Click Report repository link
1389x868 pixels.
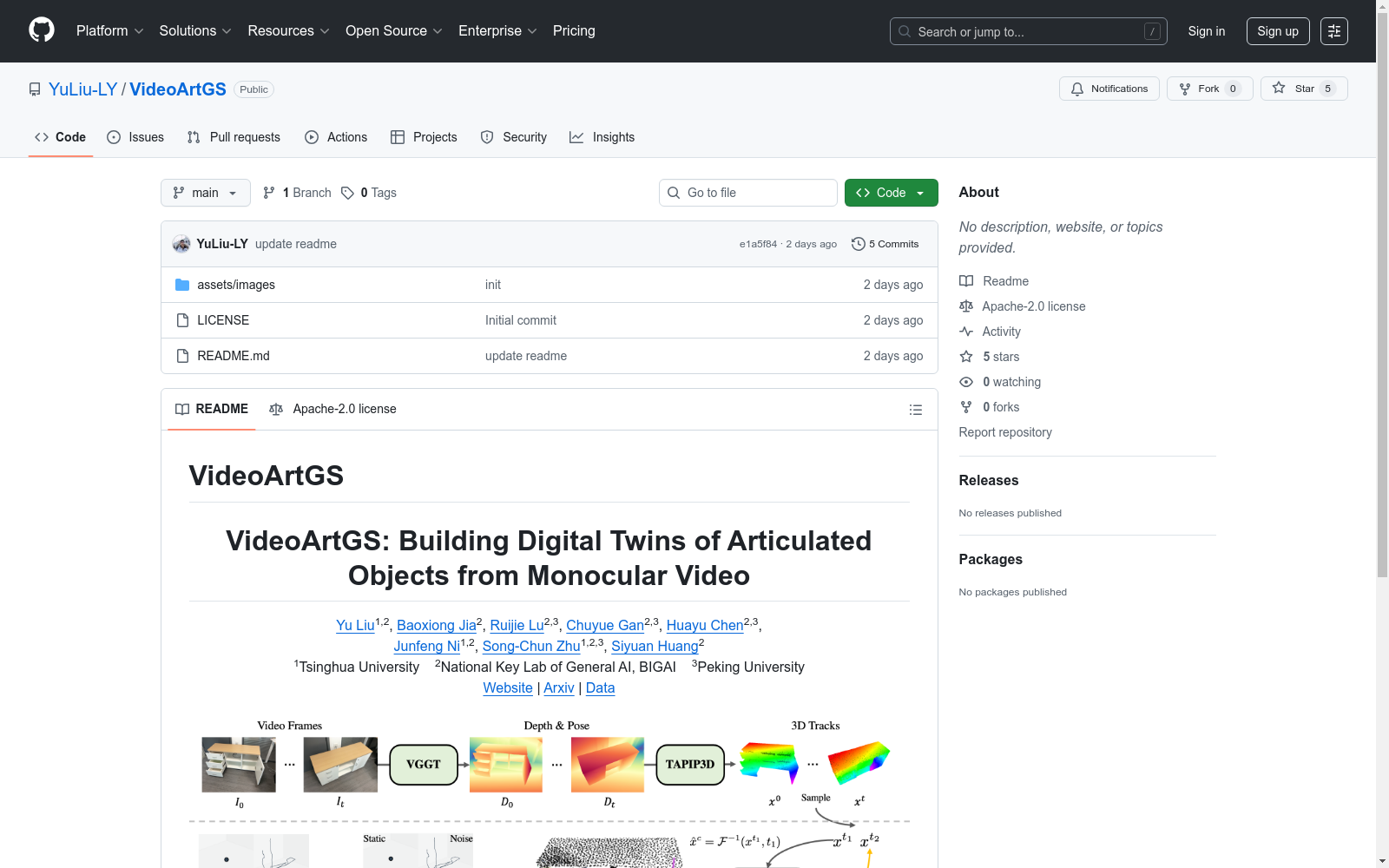coord(1005,432)
